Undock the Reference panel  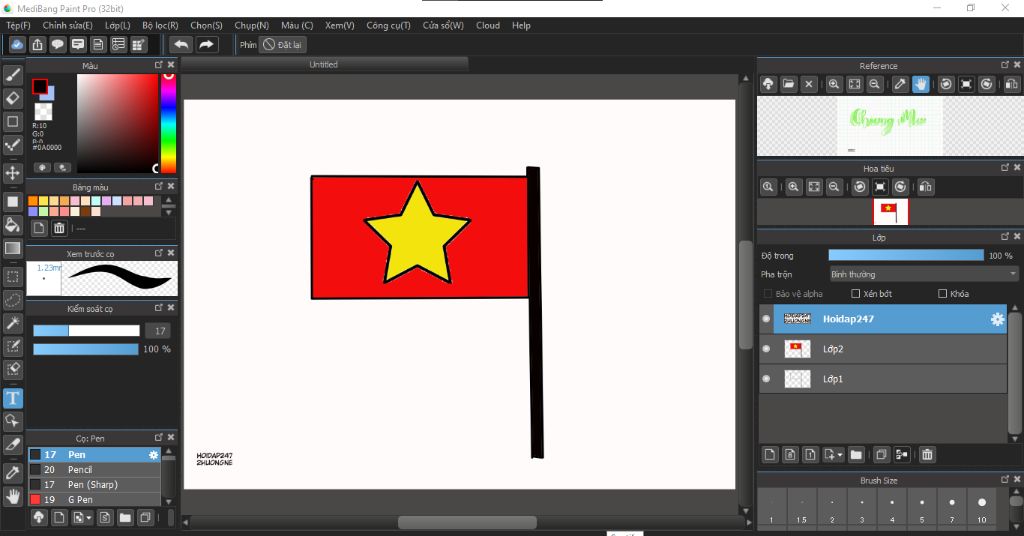pyautogui.click(x=1005, y=65)
